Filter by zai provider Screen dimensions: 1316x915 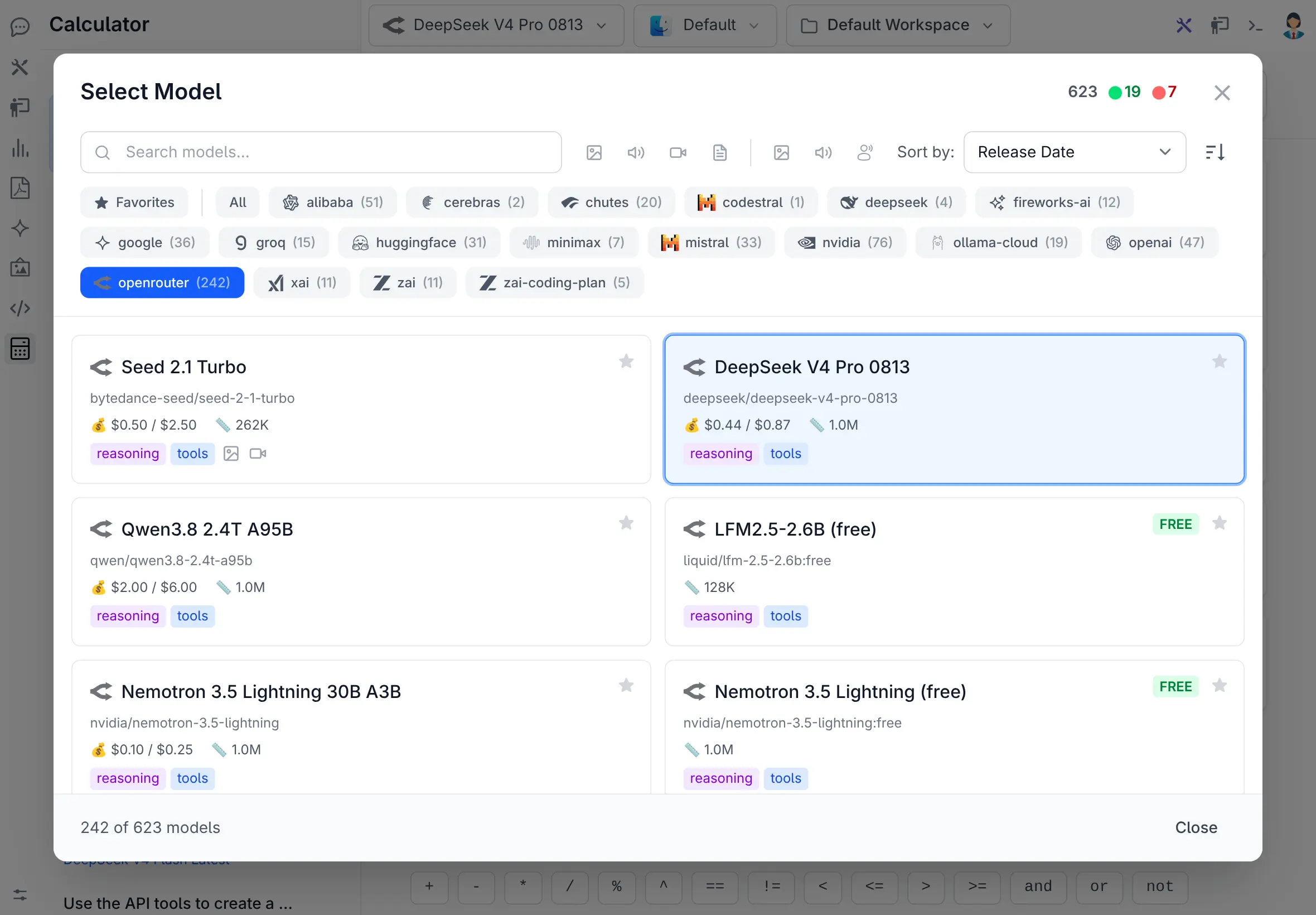pos(408,283)
